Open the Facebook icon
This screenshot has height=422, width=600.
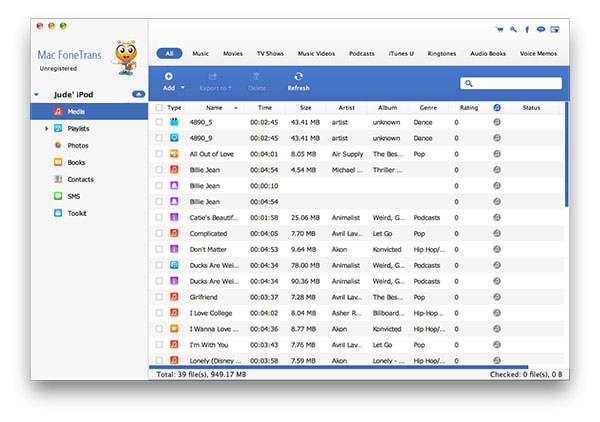point(527,29)
